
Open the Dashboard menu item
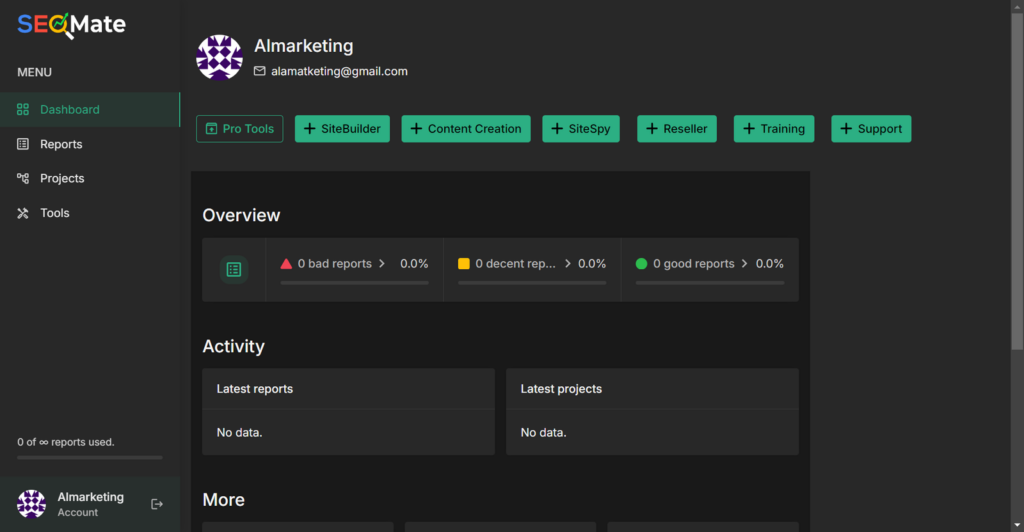[90, 110]
